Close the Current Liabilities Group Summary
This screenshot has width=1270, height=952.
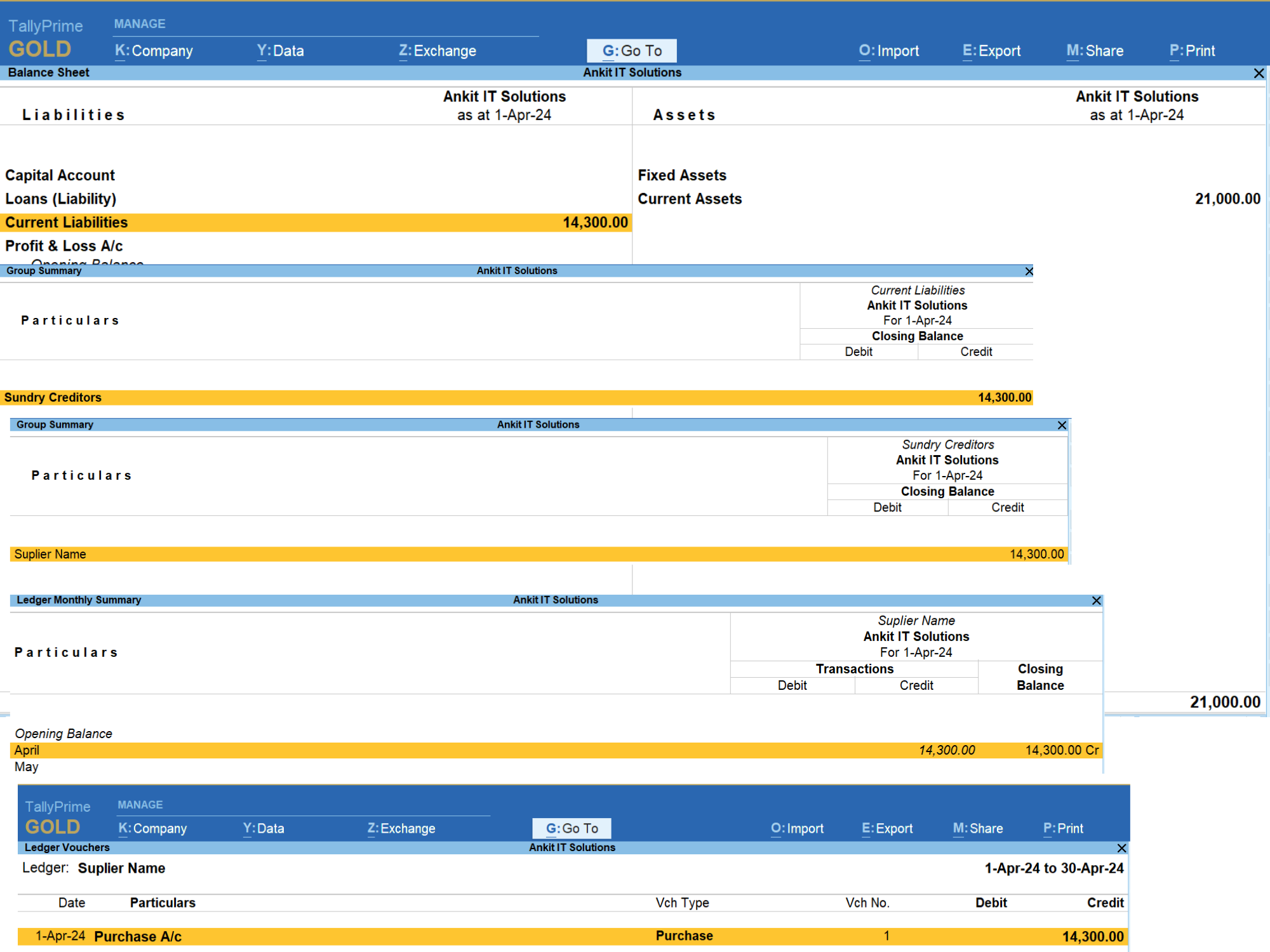[1029, 272]
